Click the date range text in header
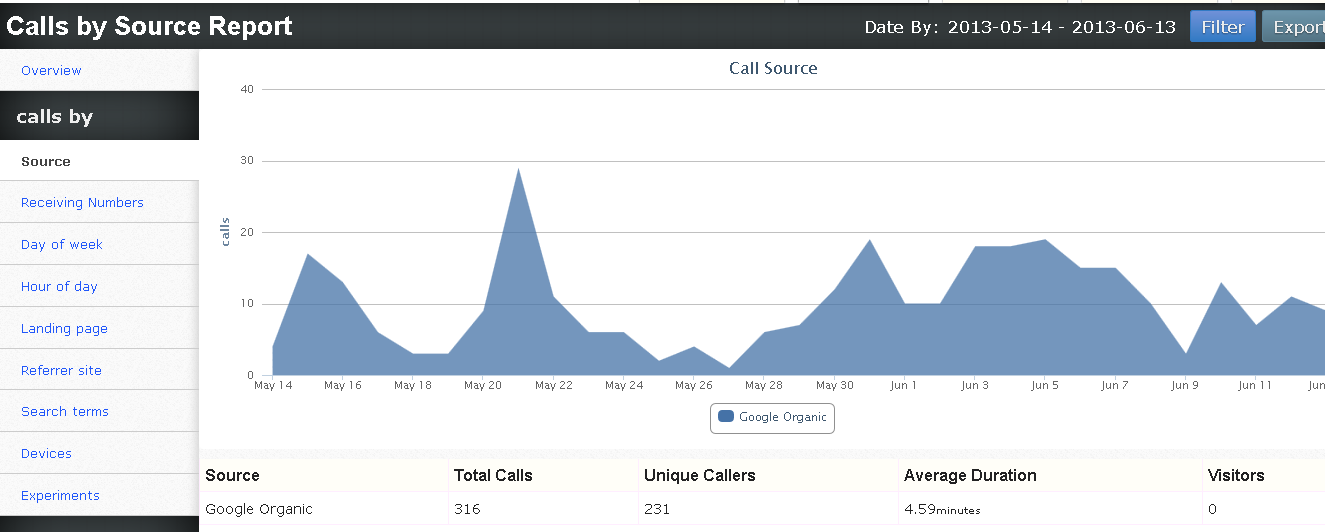 [1020, 27]
